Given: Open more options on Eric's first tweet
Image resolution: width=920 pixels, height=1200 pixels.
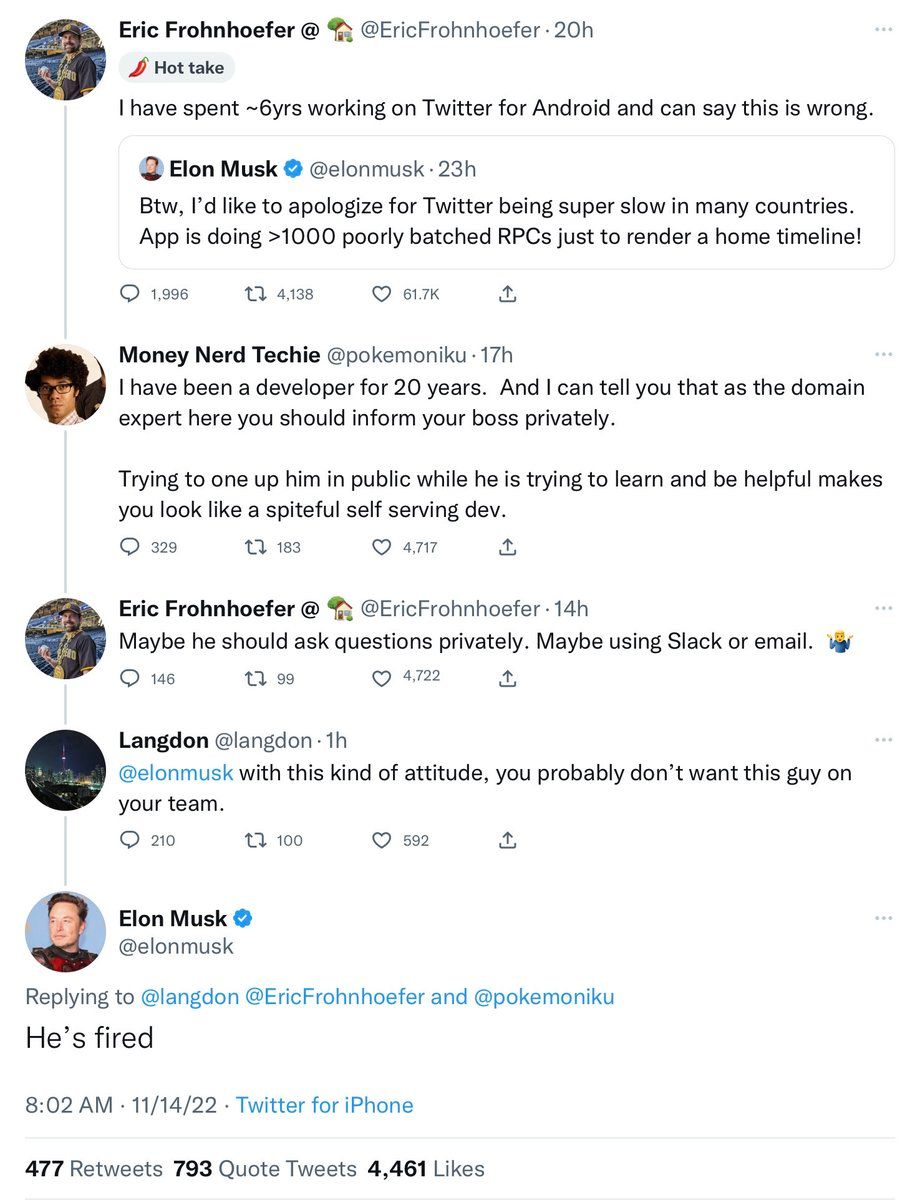Looking at the screenshot, I should [883, 30].
